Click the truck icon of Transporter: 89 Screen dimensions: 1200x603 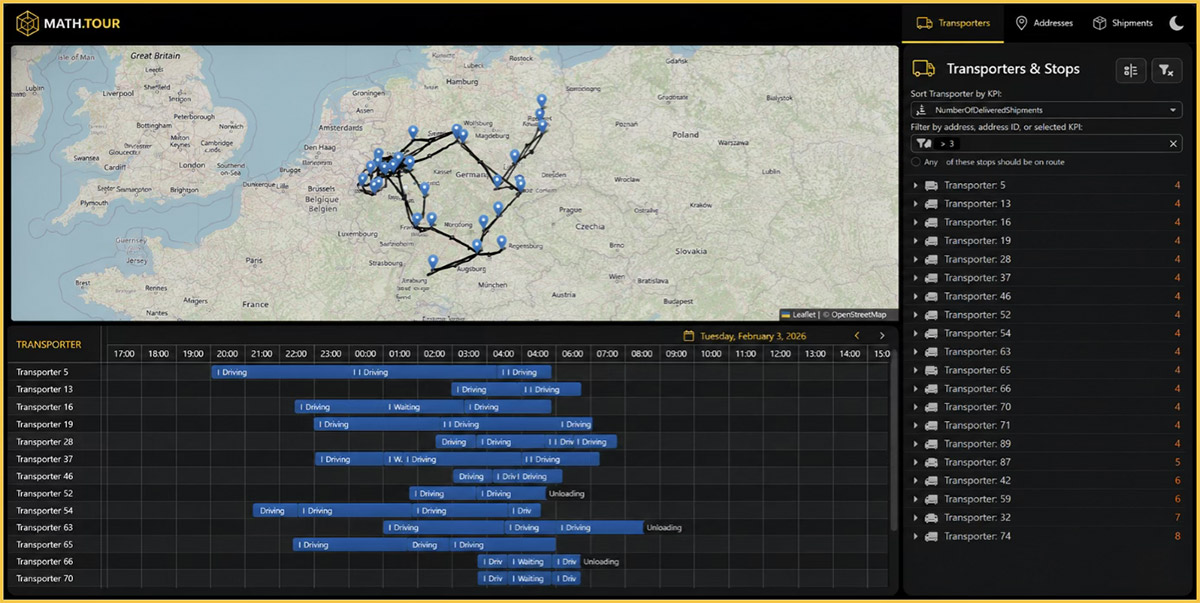point(931,444)
